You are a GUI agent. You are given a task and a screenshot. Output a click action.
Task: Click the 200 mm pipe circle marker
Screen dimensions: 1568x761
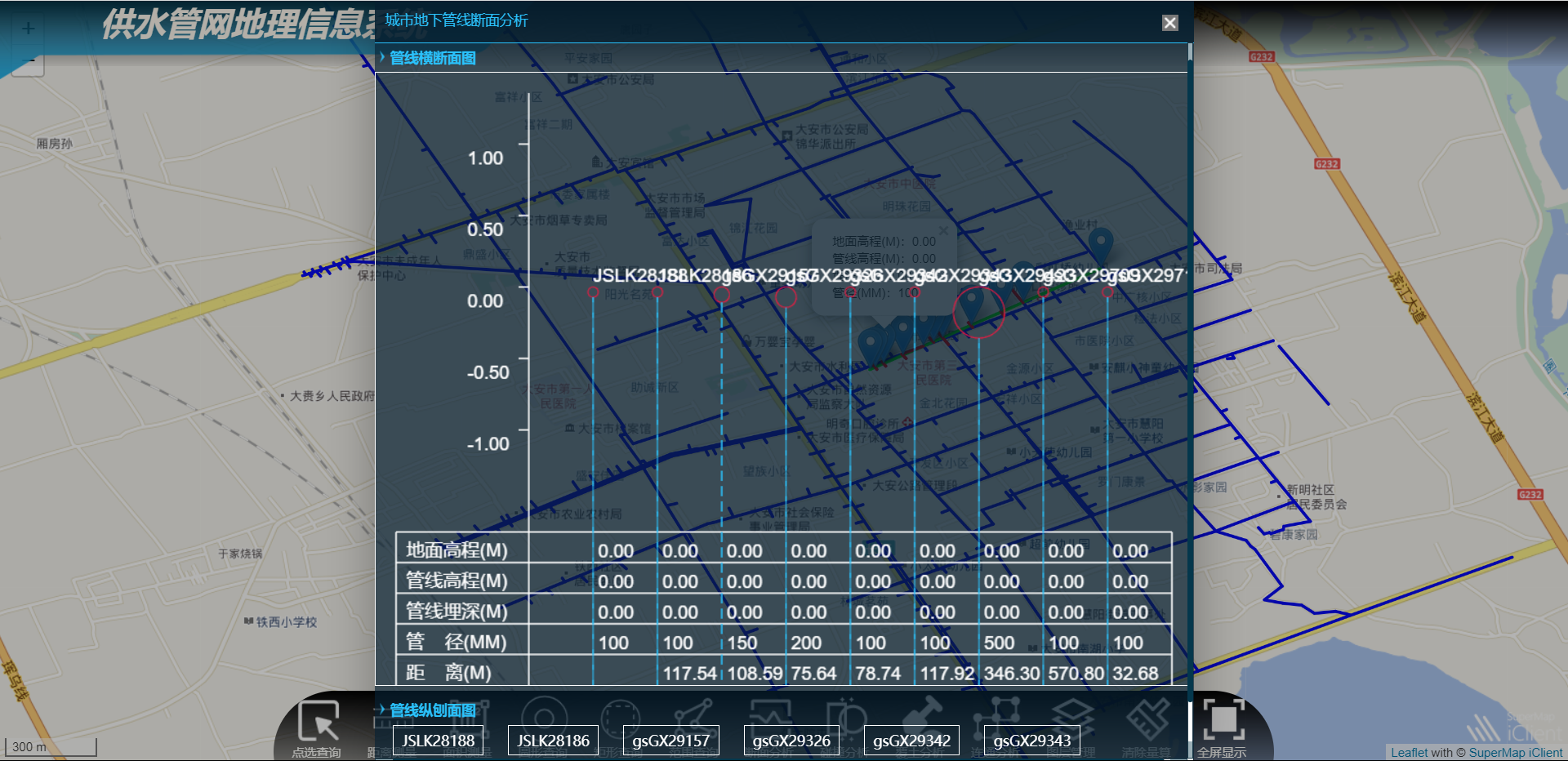tap(786, 297)
